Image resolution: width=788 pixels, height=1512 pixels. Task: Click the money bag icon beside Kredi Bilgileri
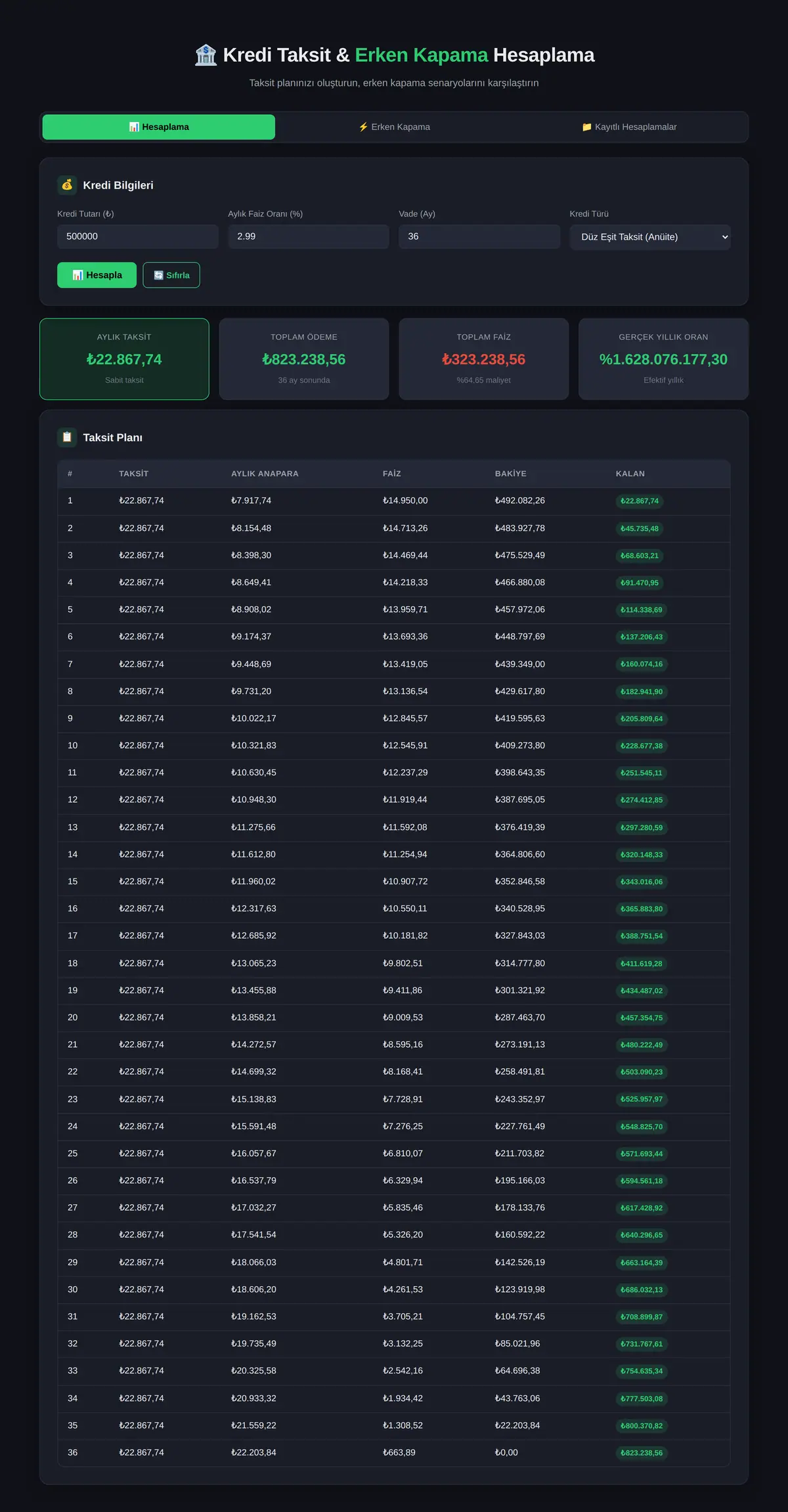tap(67, 185)
